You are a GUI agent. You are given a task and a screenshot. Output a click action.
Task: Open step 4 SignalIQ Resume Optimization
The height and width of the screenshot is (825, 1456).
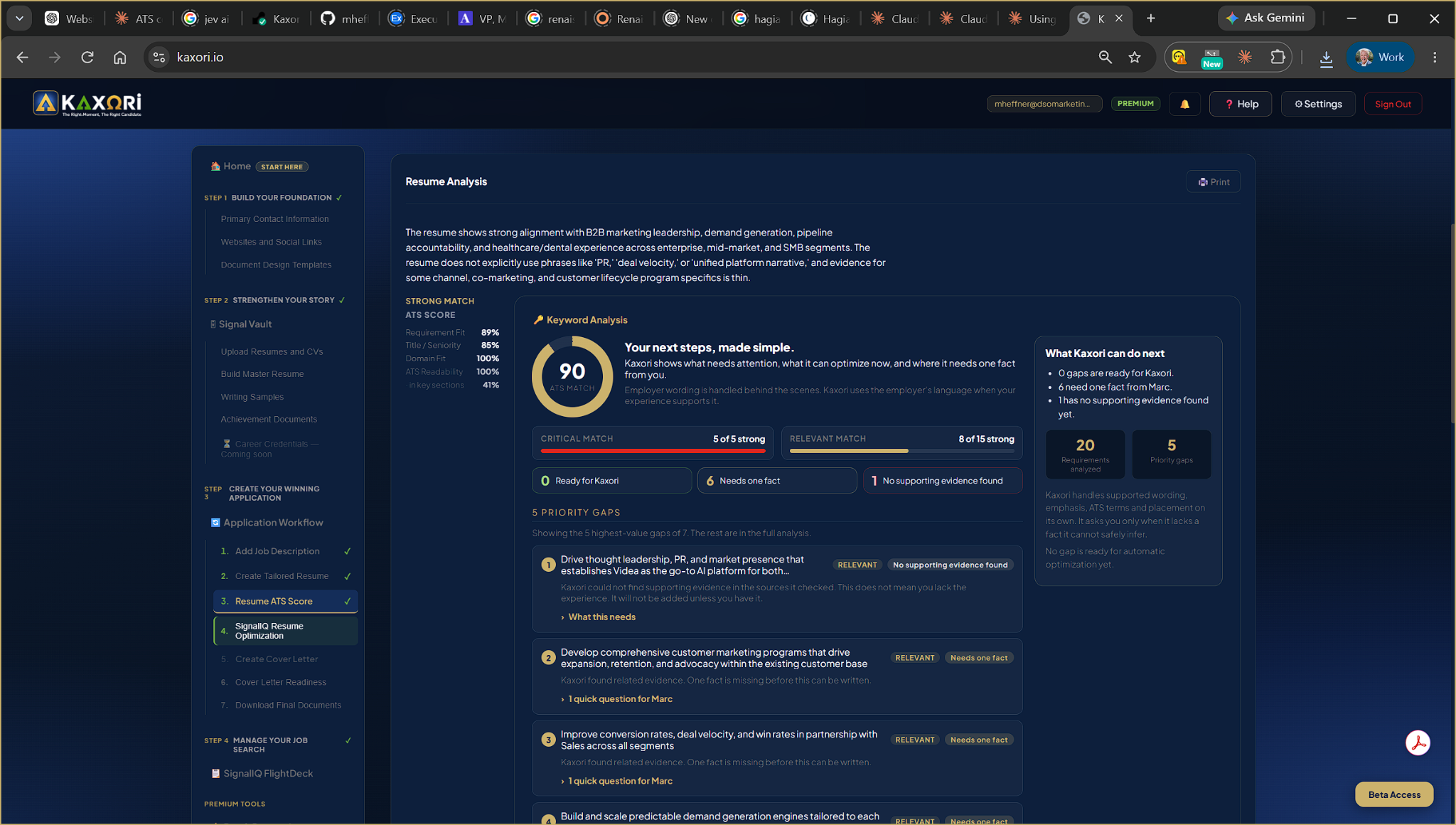(x=285, y=631)
